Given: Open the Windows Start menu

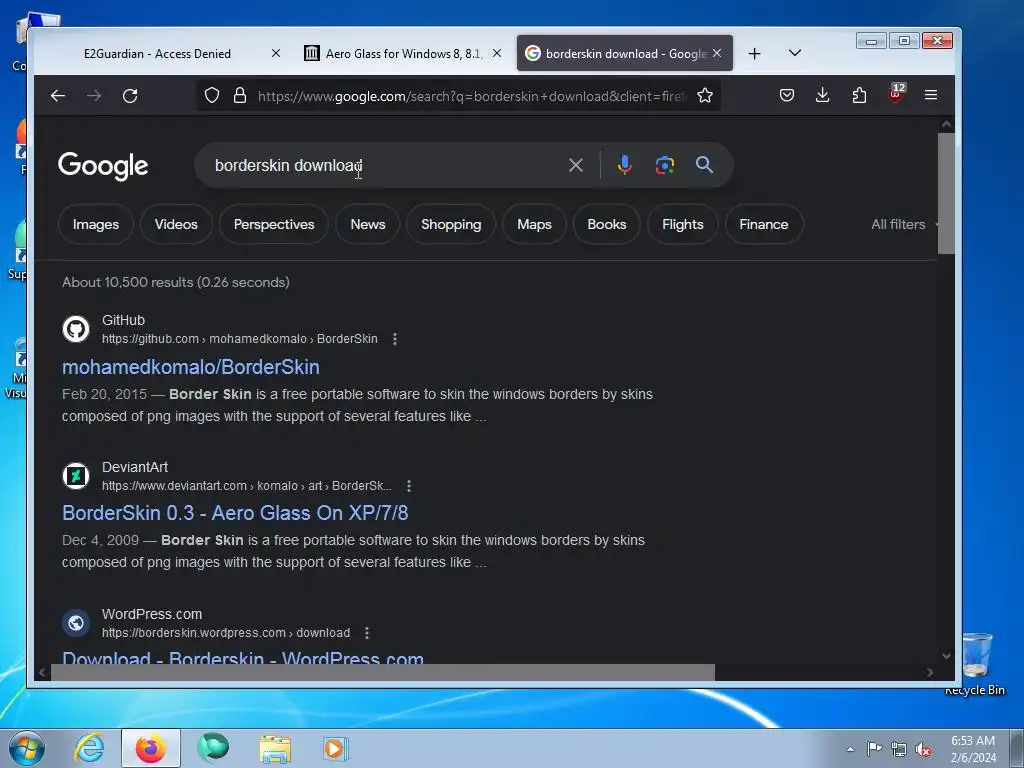Looking at the screenshot, I should [x=27, y=748].
